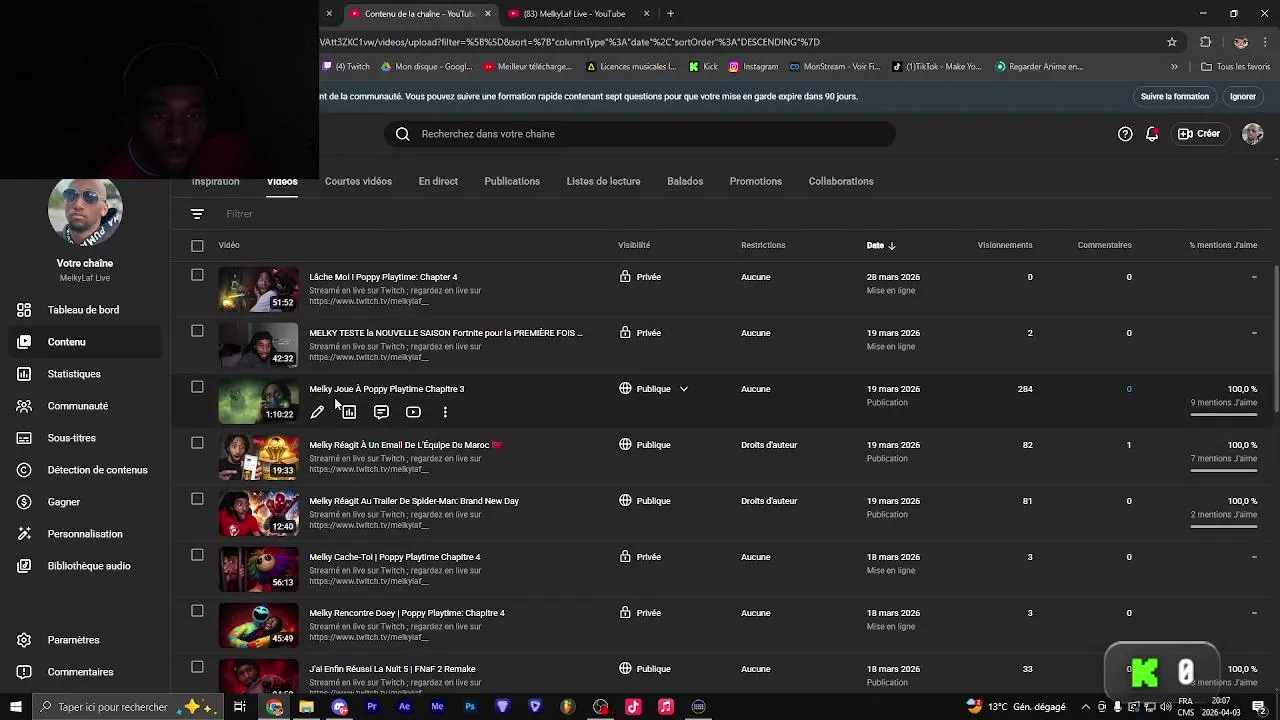Screen dimensions: 1280x720
Task: Switch to the Publications tab
Action: click(512, 181)
